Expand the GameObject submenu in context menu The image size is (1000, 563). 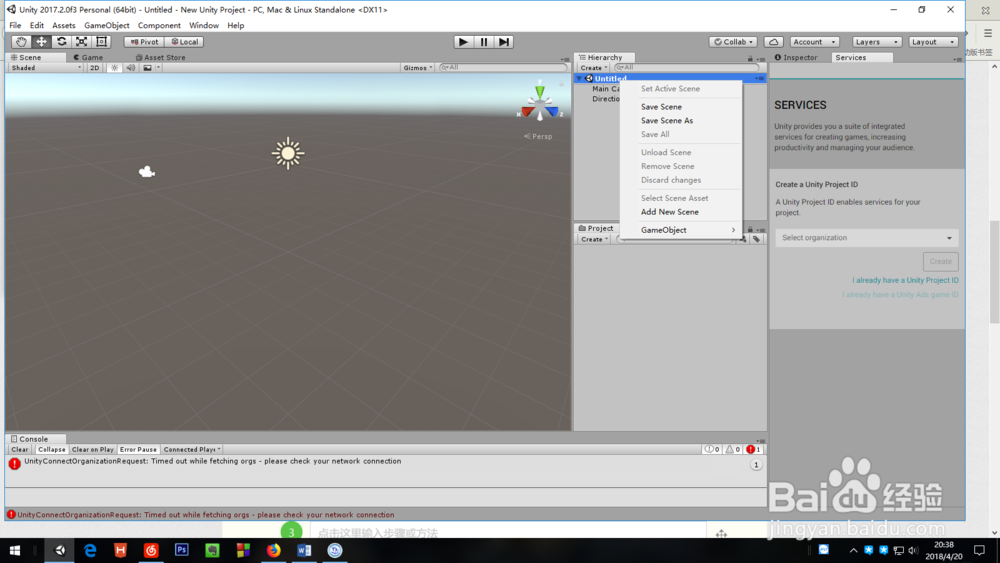[x=681, y=230]
